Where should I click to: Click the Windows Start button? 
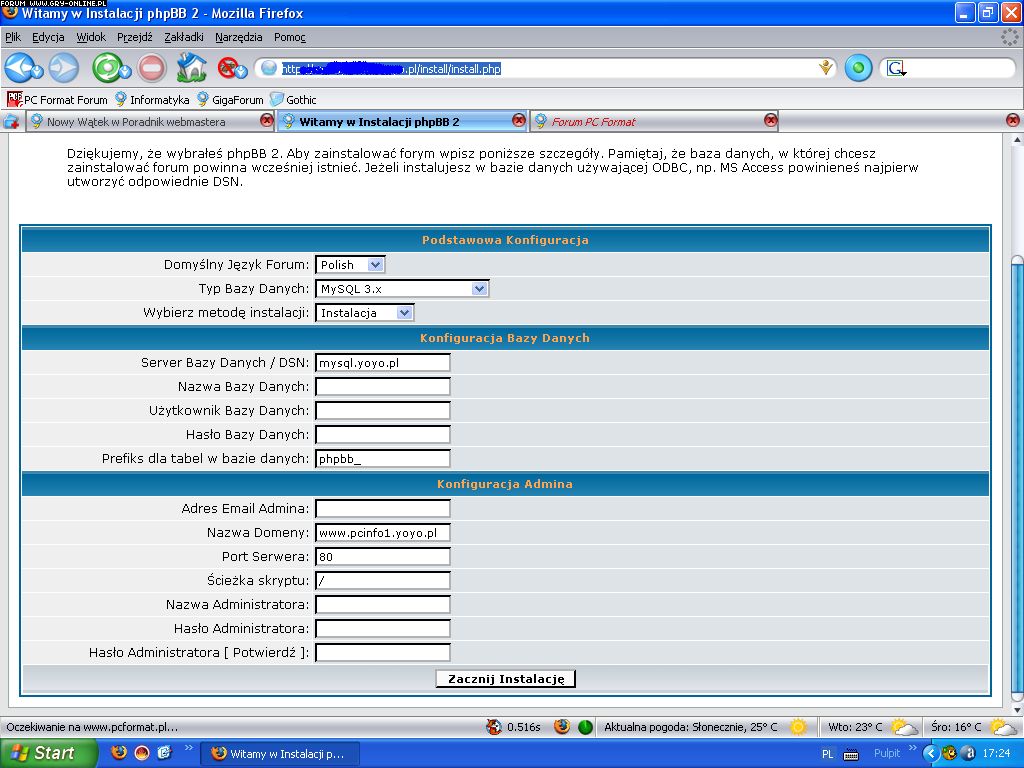48,753
